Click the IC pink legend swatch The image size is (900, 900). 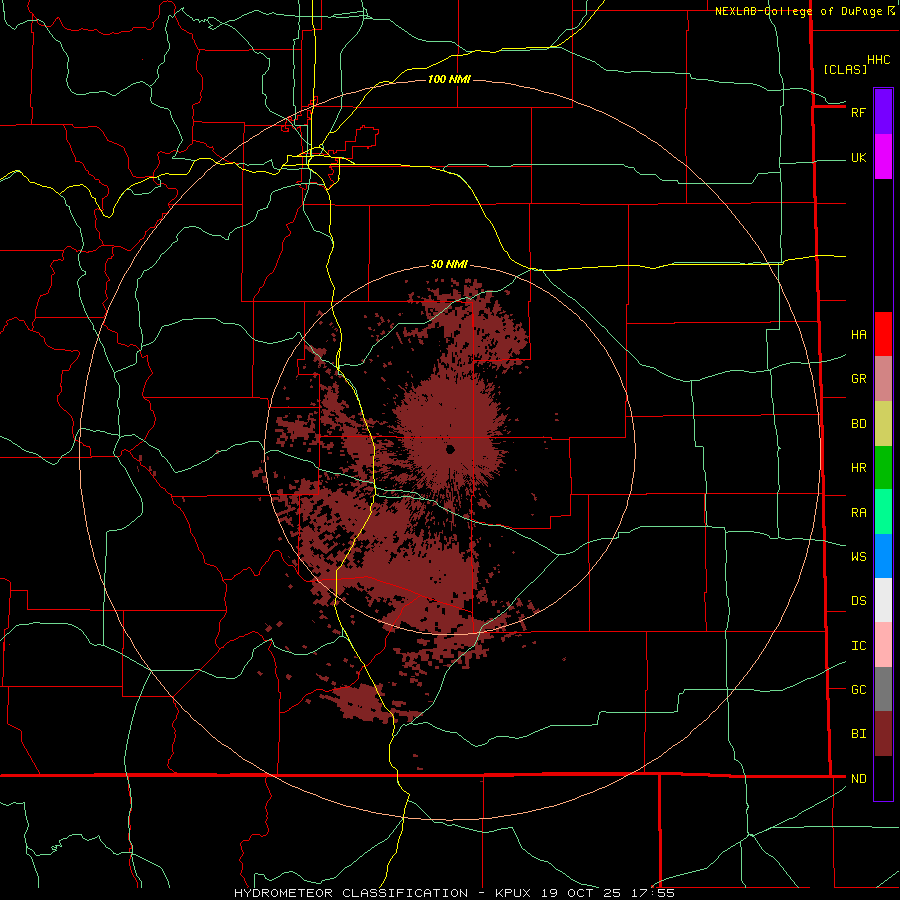[x=883, y=645]
